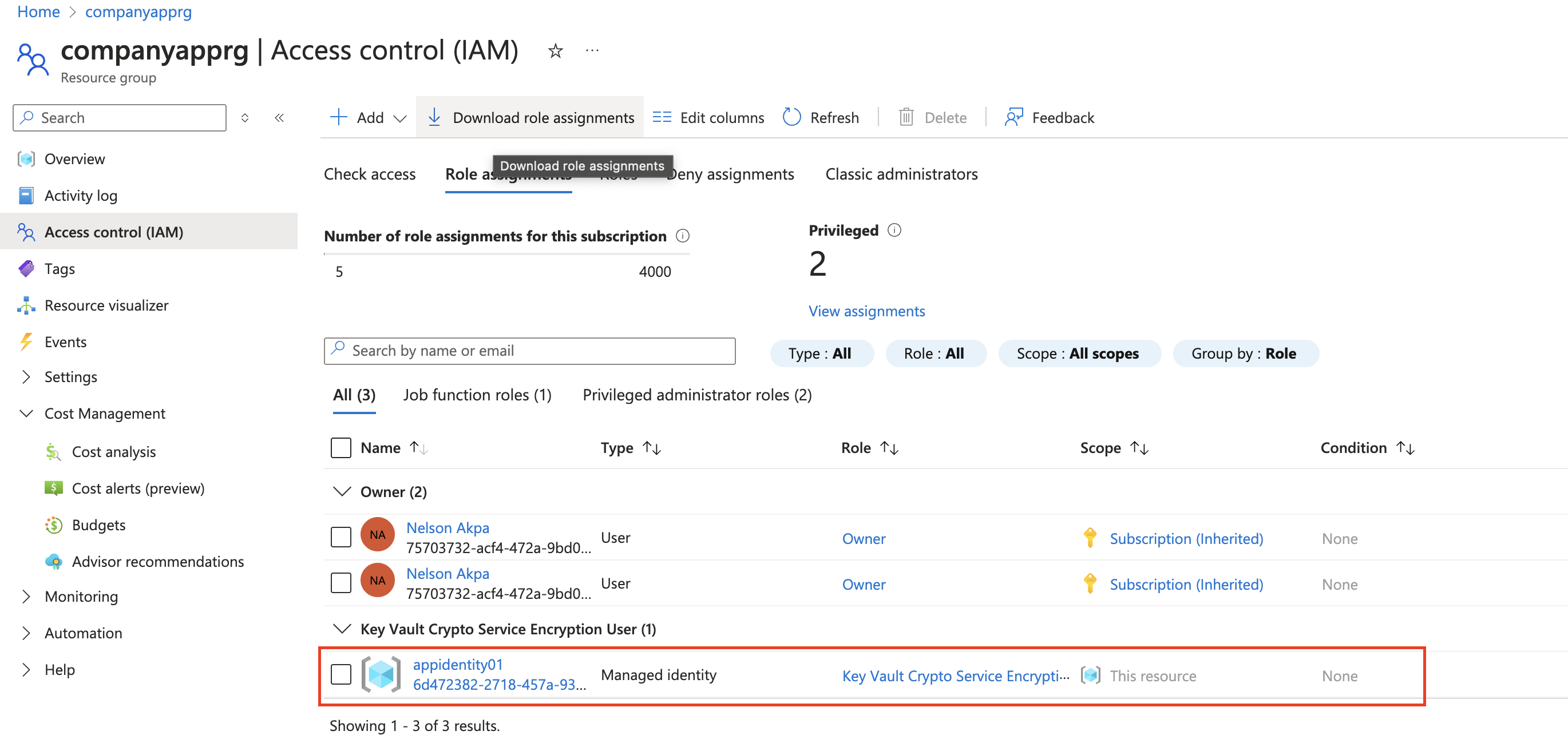Screen dimensions: 1568x747
Task: Click the Cost alerts (preview) icon
Action: click(54, 488)
